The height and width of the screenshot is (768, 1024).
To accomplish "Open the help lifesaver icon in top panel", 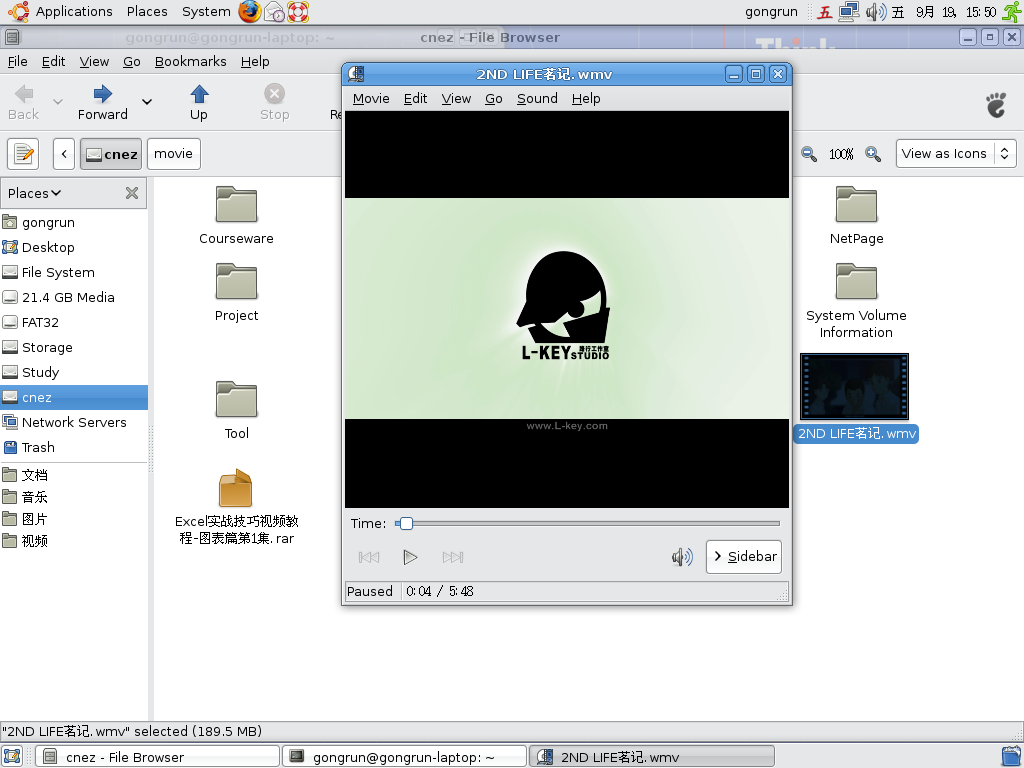I will 298,12.
